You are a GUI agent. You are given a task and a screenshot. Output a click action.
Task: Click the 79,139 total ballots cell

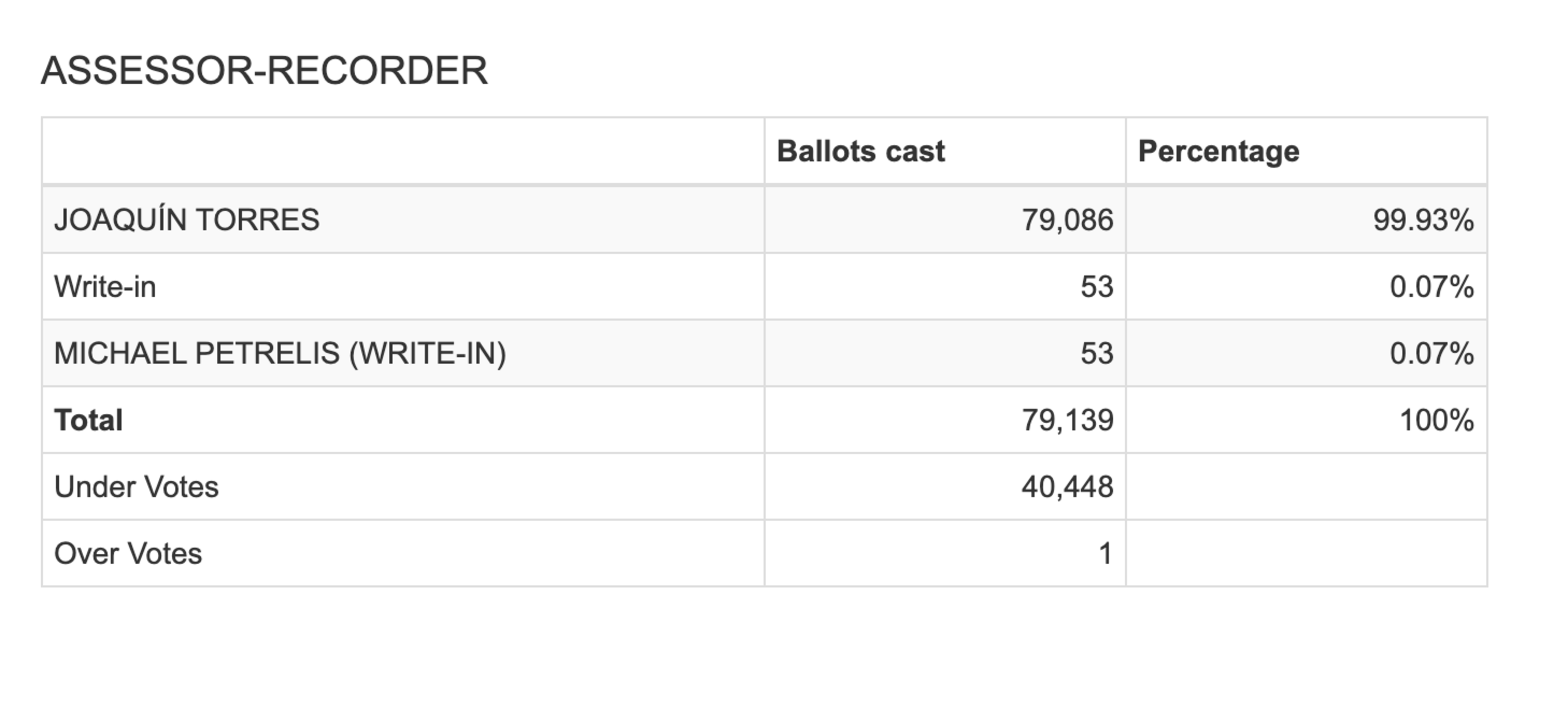point(1067,420)
